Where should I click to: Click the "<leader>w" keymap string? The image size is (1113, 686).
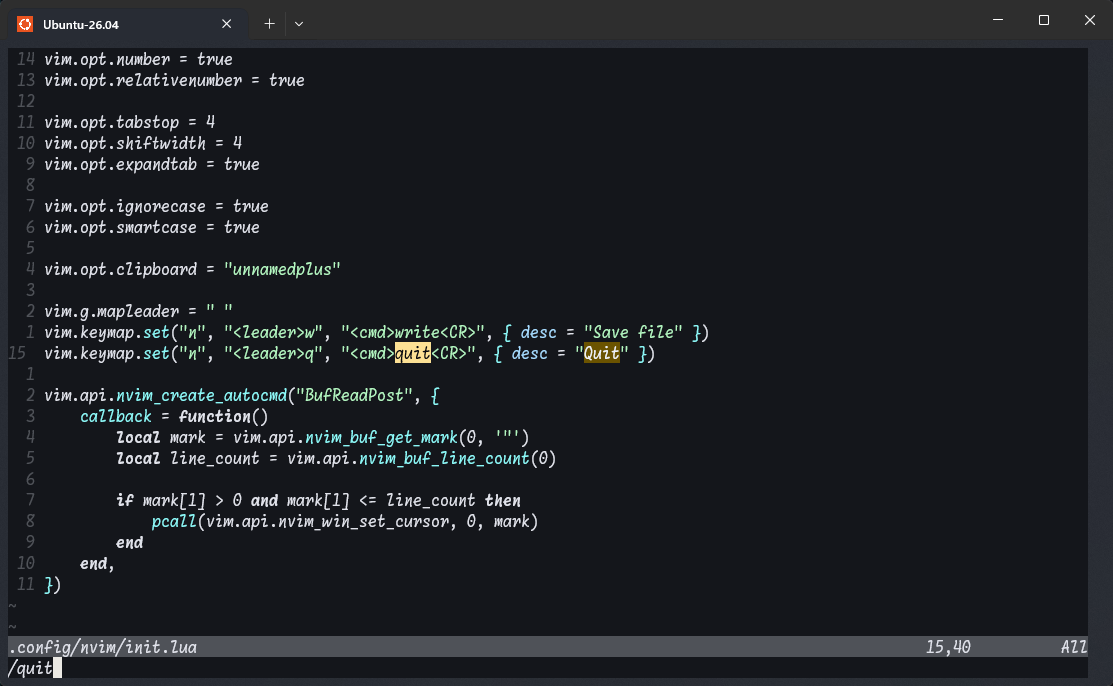click(273, 332)
